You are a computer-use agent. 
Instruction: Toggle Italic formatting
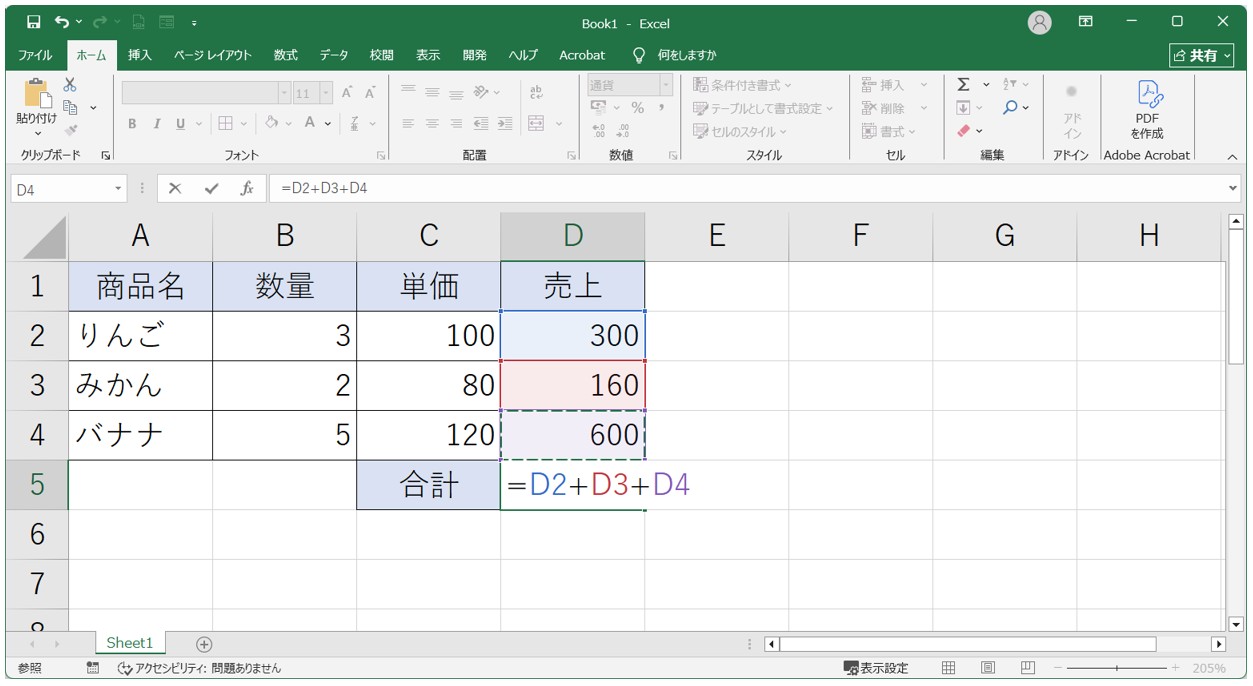pos(156,124)
